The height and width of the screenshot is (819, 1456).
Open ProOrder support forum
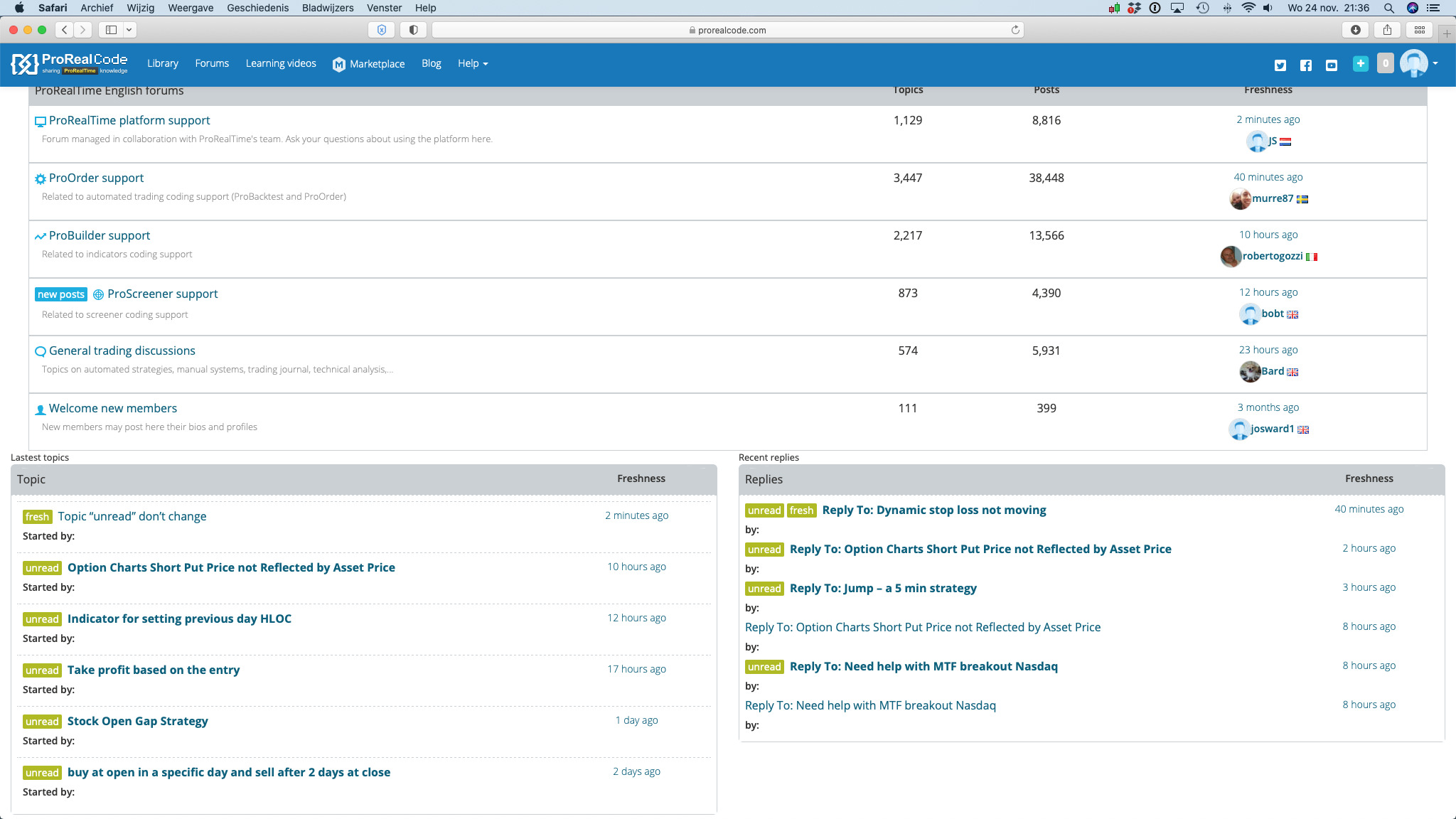click(96, 178)
